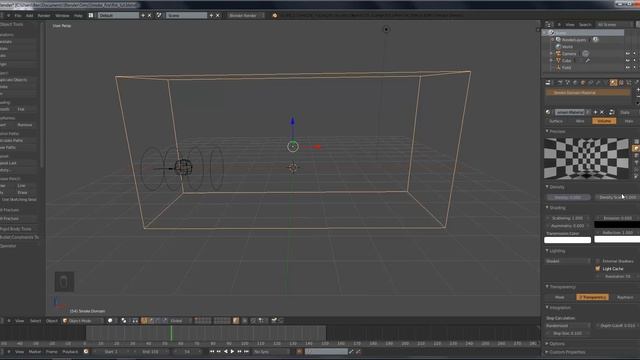Click the white Transmission Color swatch
Viewport: 640px width, 360px height.
(567, 240)
